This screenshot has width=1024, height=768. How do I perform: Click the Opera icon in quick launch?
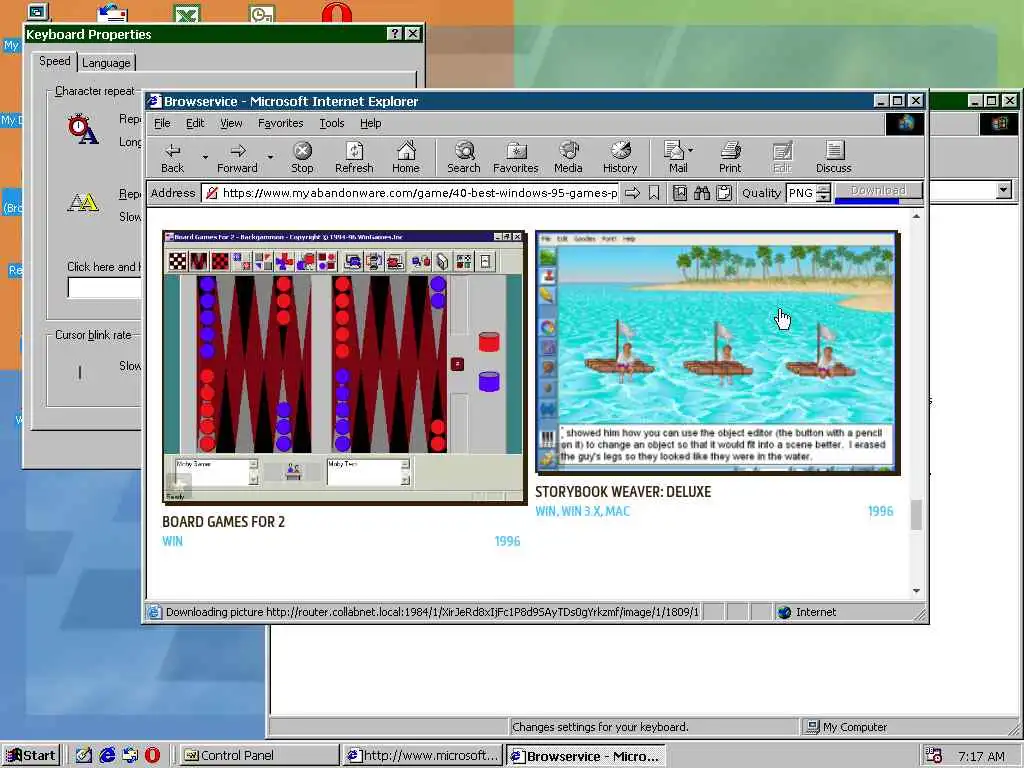tap(152, 755)
